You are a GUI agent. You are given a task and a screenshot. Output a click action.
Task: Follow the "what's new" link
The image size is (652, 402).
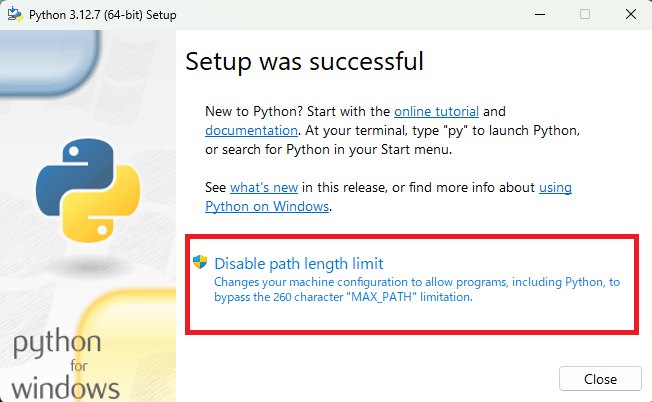pyautogui.click(x=264, y=187)
